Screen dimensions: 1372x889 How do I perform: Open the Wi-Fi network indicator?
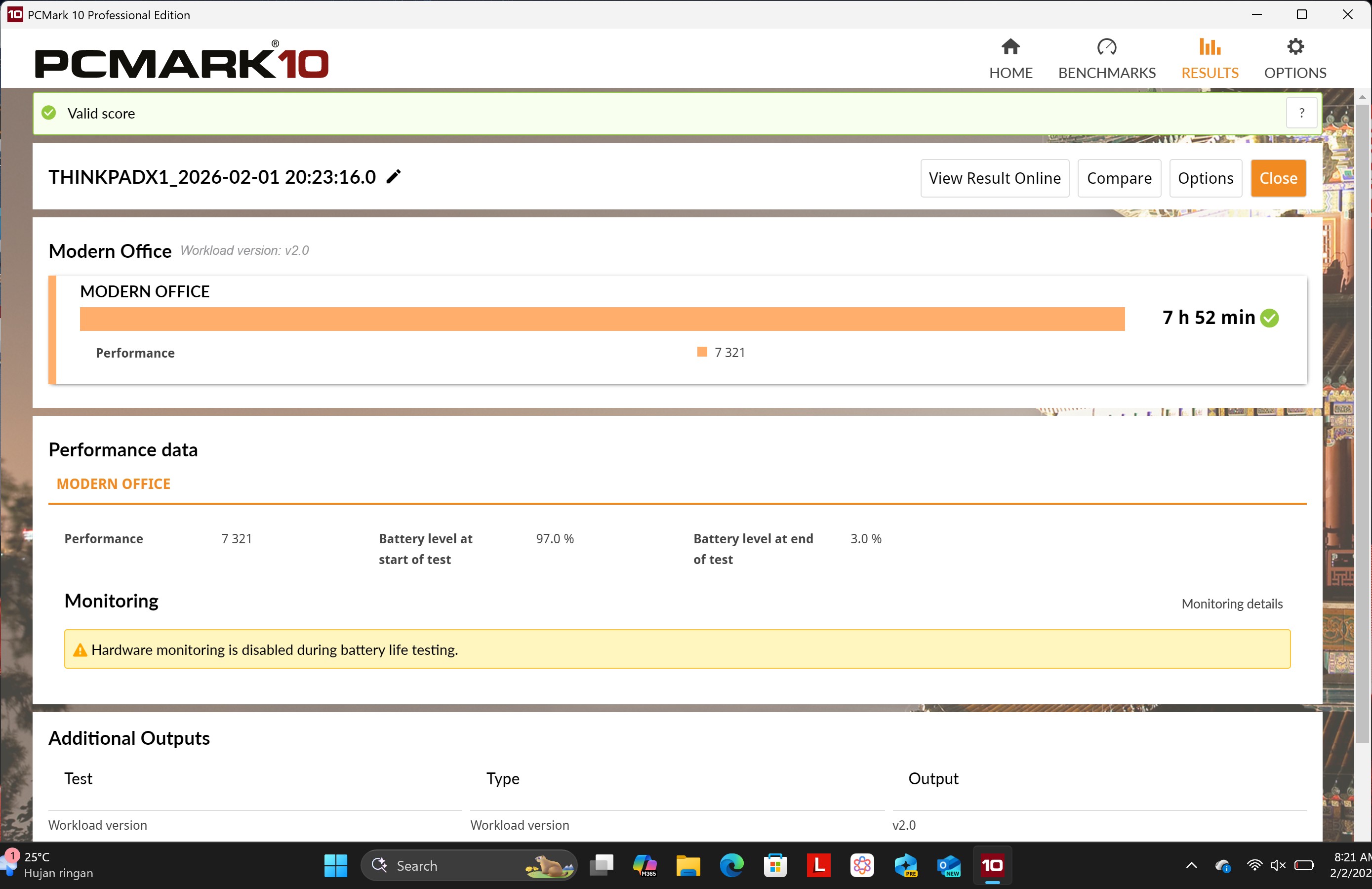pos(1255,865)
